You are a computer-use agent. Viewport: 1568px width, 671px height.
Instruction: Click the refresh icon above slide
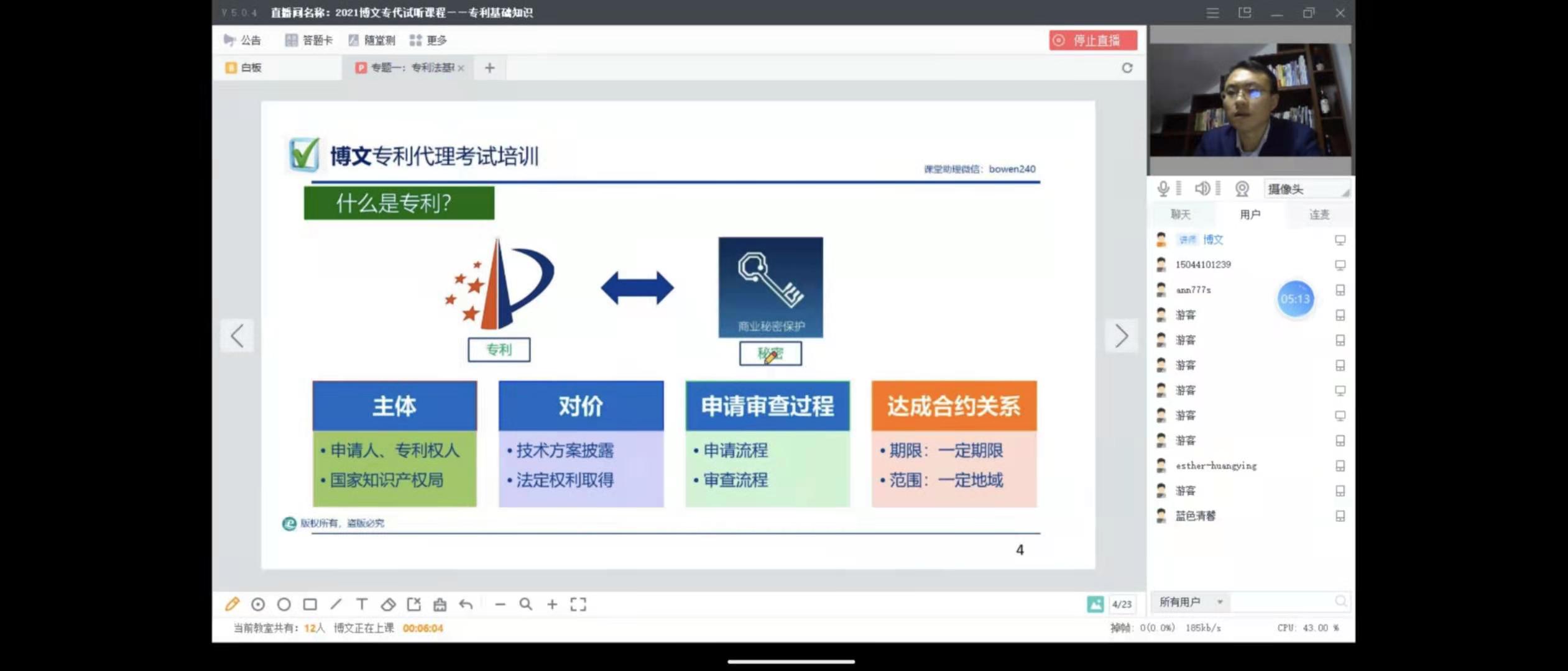(x=1127, y=68)
